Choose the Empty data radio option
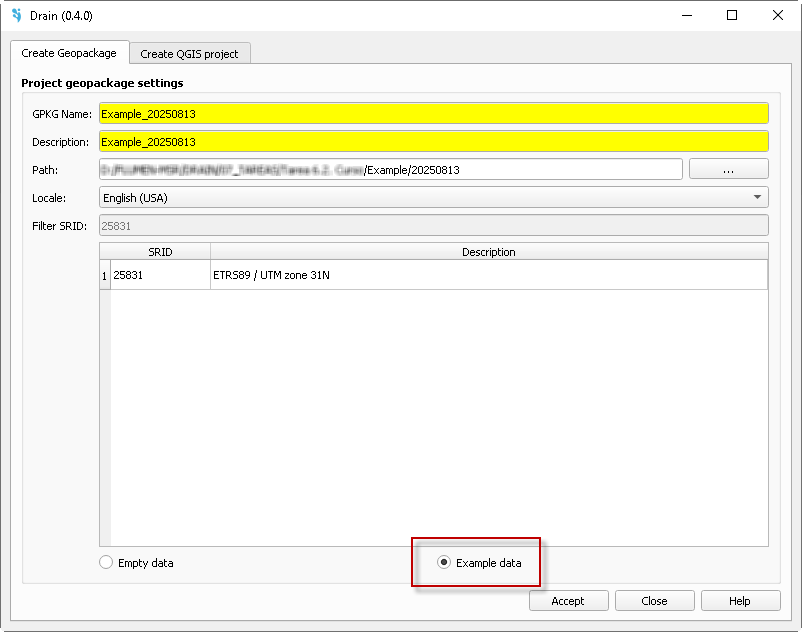802x632 pixels. click(x=107, y=563)
